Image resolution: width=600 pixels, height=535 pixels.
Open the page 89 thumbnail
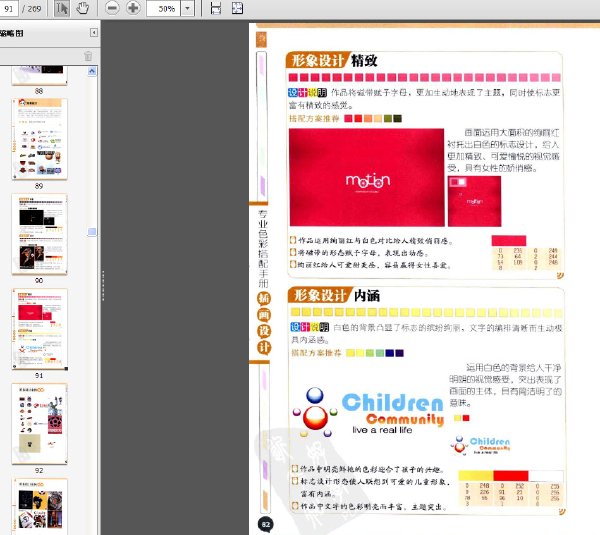[39, 139]
